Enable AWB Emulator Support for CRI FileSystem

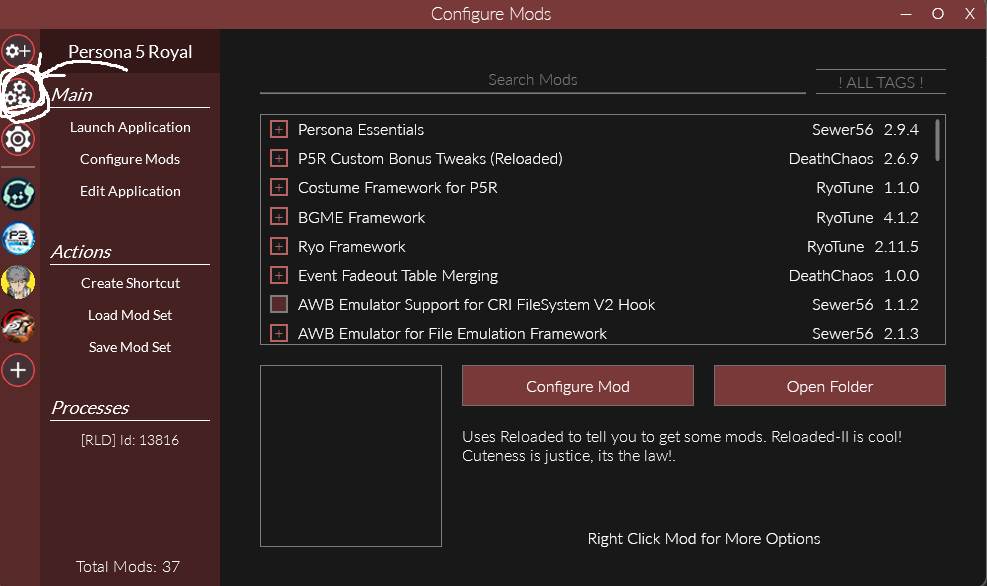[x=279, y=304]
